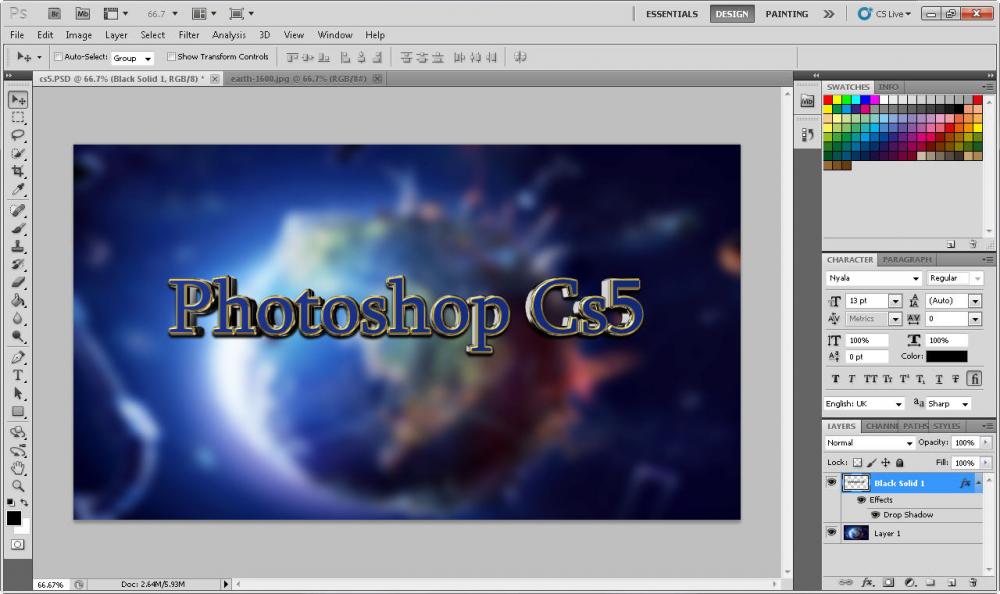Hide the Layer 1 layer
The image size is (1000, 594).
831,532
